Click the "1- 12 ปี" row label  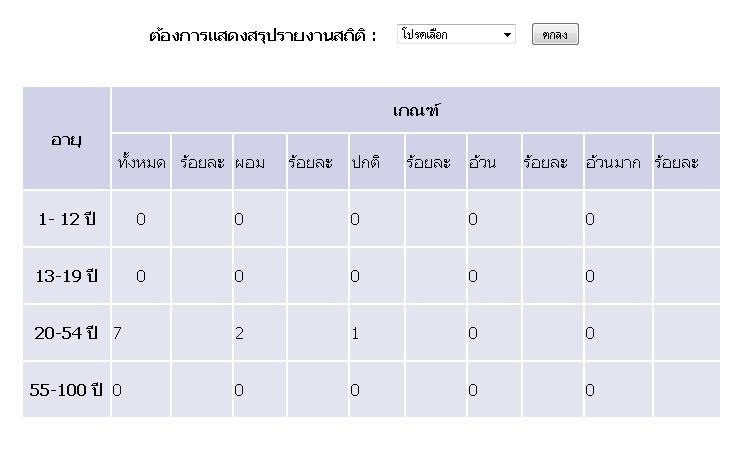66,220
